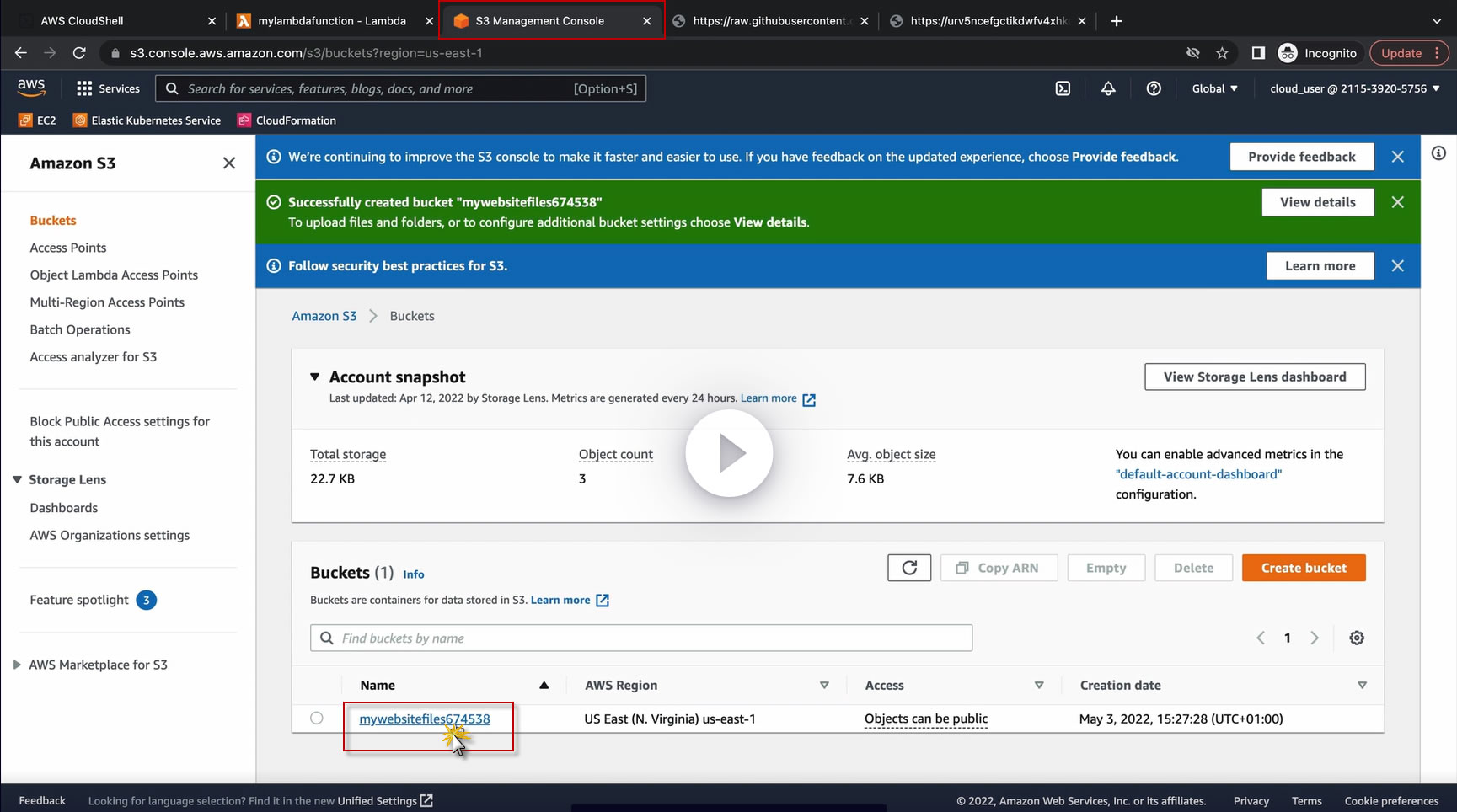
Task: Refresh the buckets list
Action: click(909, 568)
